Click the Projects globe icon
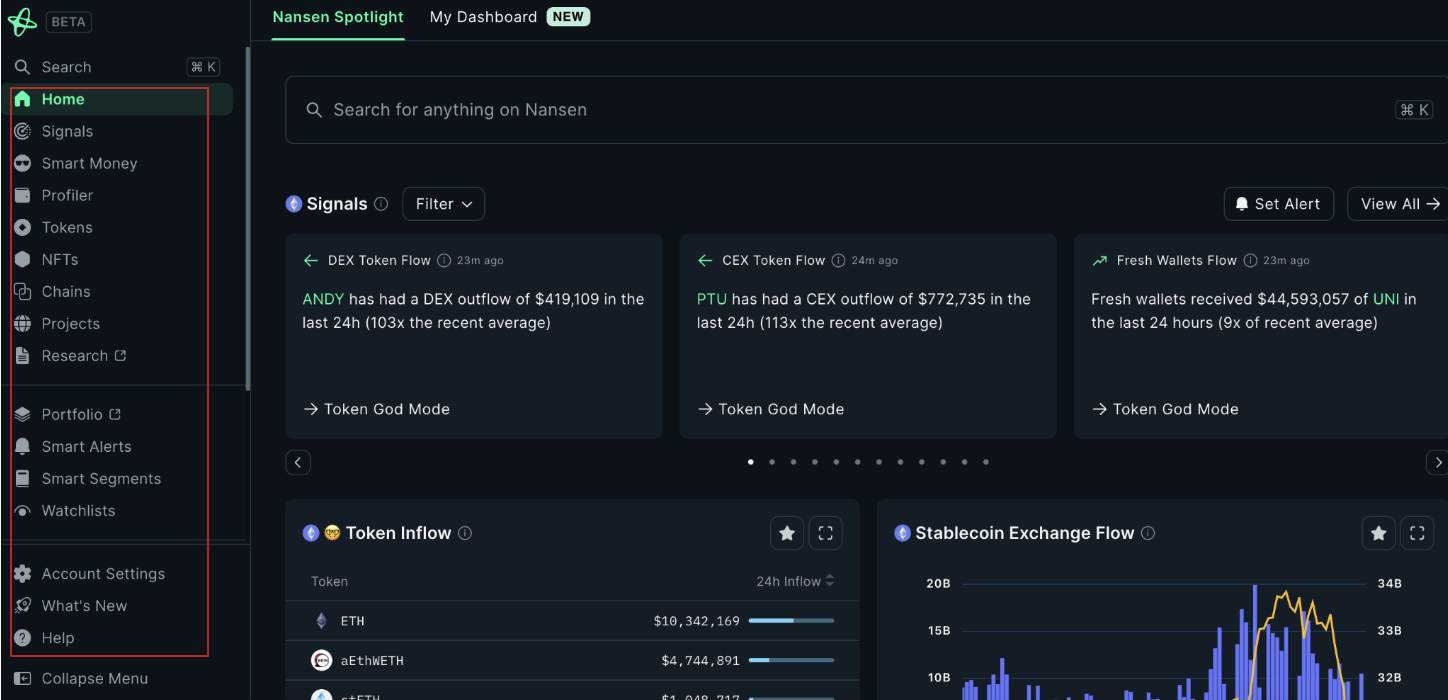The height and width of the screenshot is (700, 1448). pos(23,323)
